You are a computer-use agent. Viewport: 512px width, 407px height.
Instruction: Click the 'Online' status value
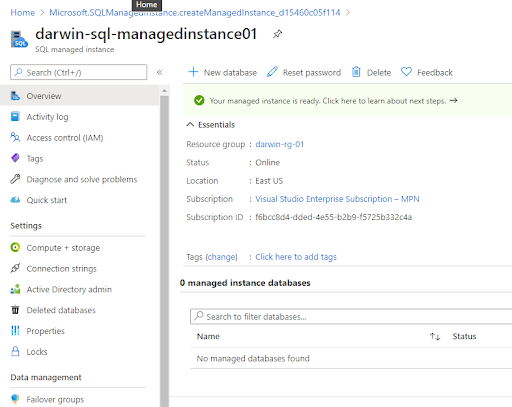pyautogui.click(x=268, y=163)
